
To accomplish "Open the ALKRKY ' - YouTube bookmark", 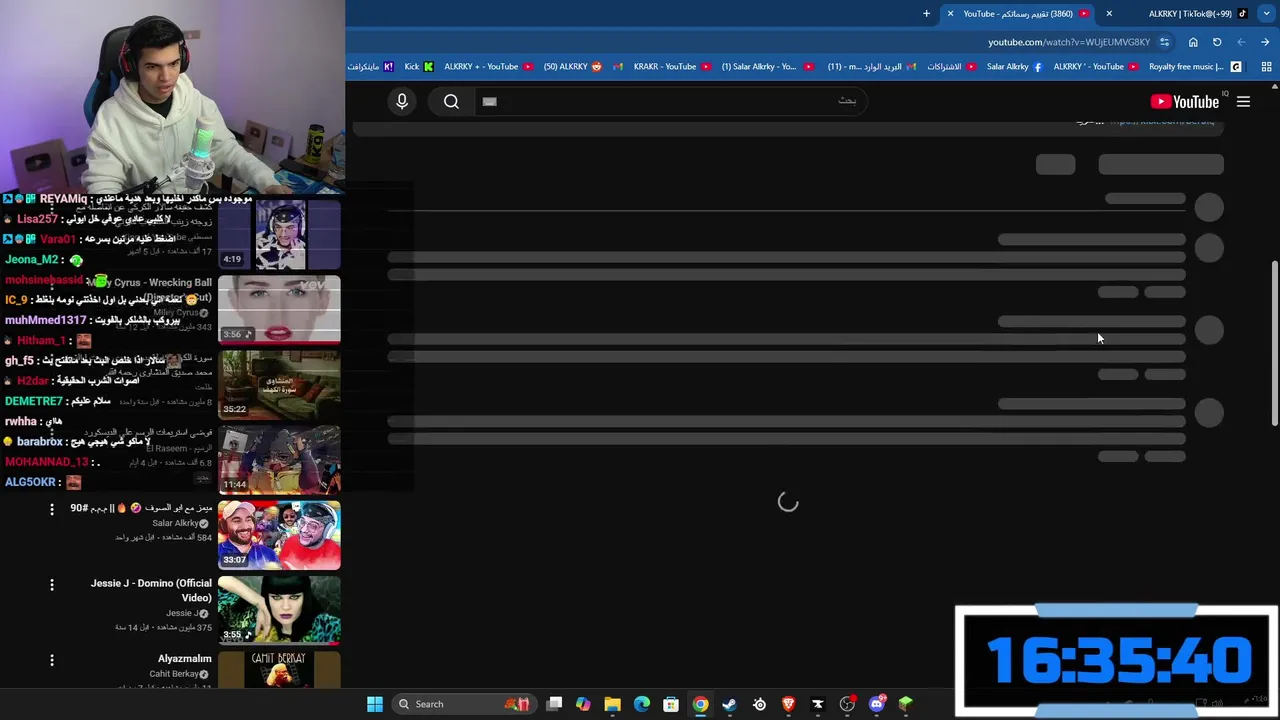I will tap(1095, 67).
